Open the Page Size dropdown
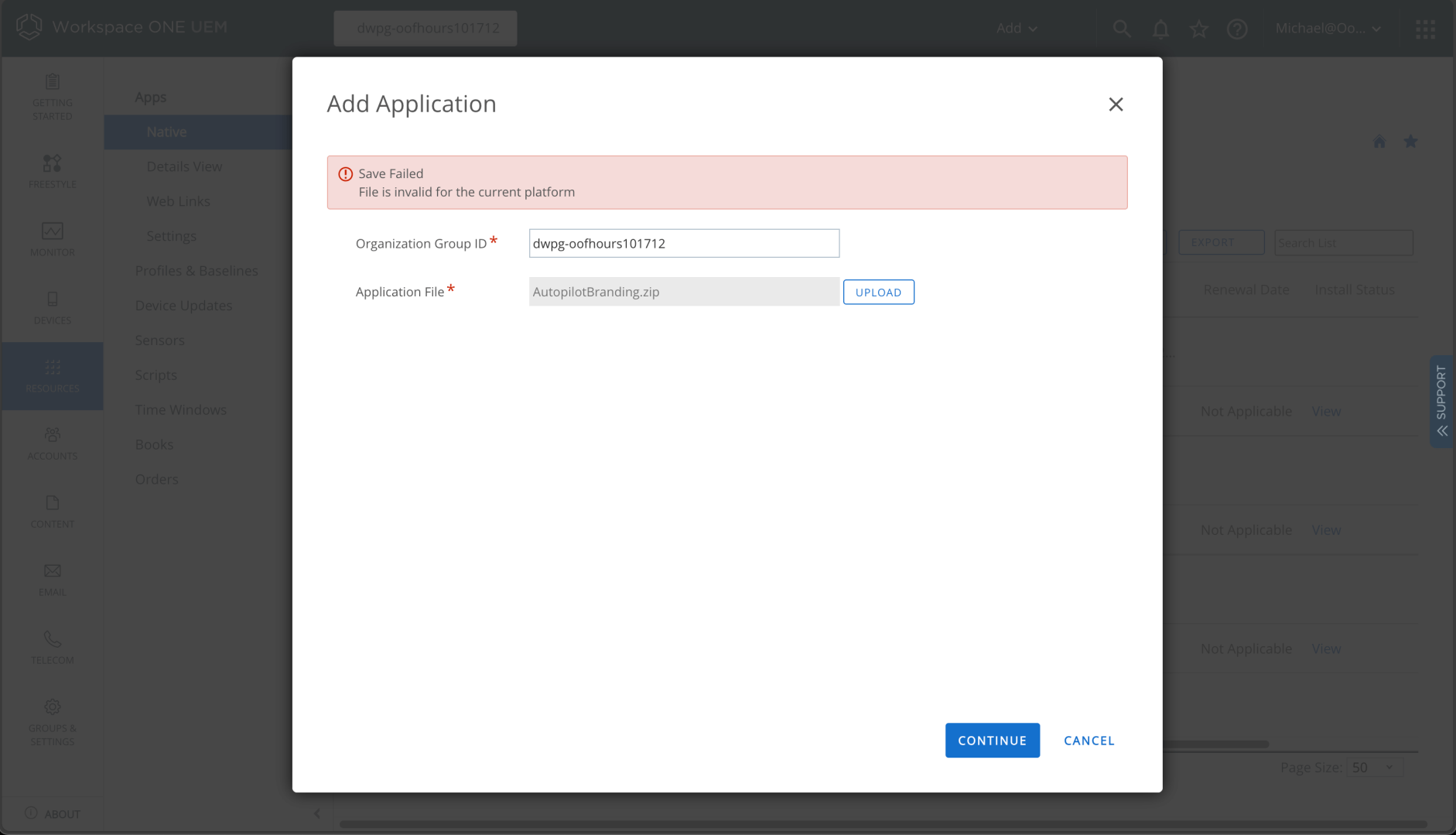Image resolution: width=1456 pixels, height=835 pixels. (x=1374, y=768)
